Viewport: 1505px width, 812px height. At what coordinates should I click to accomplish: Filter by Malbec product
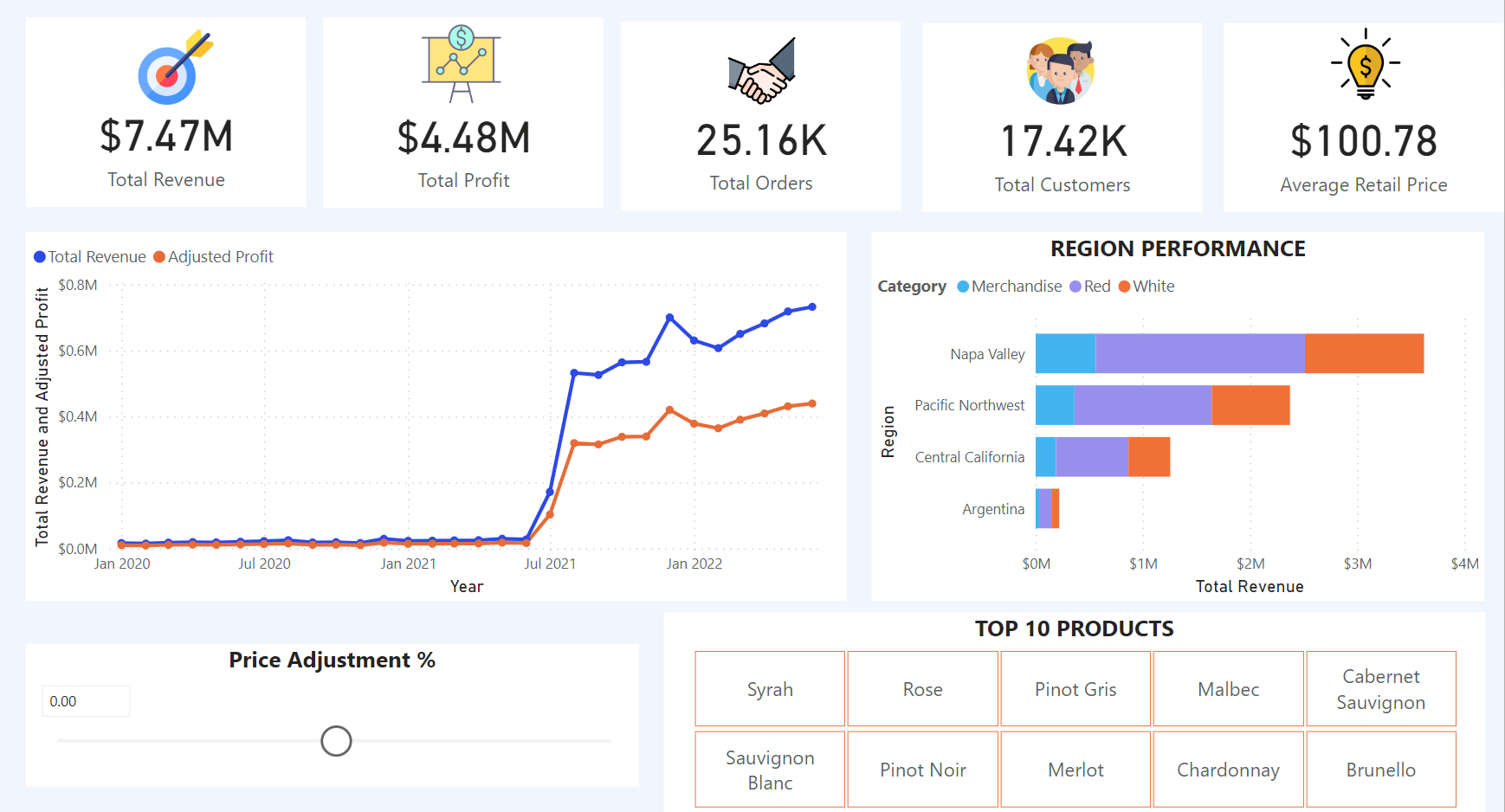[x=1229, y=689]
